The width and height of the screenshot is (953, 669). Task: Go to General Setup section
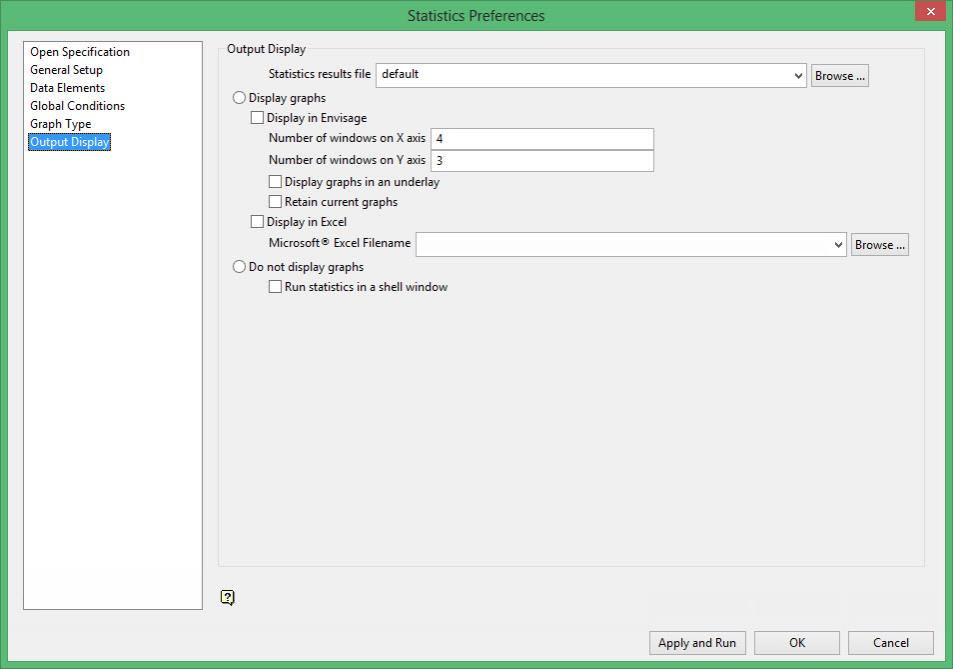coord(66,70)
